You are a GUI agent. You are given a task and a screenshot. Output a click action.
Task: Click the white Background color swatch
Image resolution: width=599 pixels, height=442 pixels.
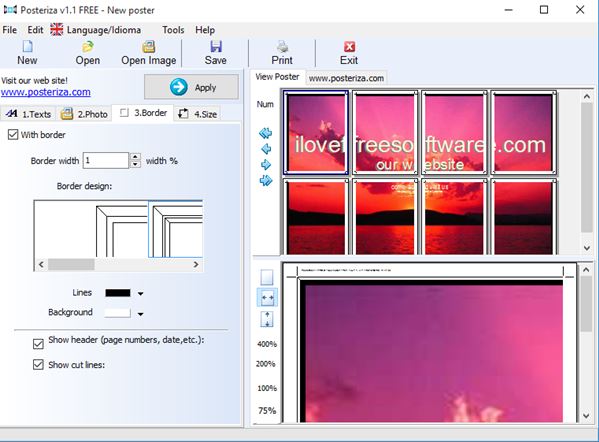pyautogui.click(x=118, y=313)
